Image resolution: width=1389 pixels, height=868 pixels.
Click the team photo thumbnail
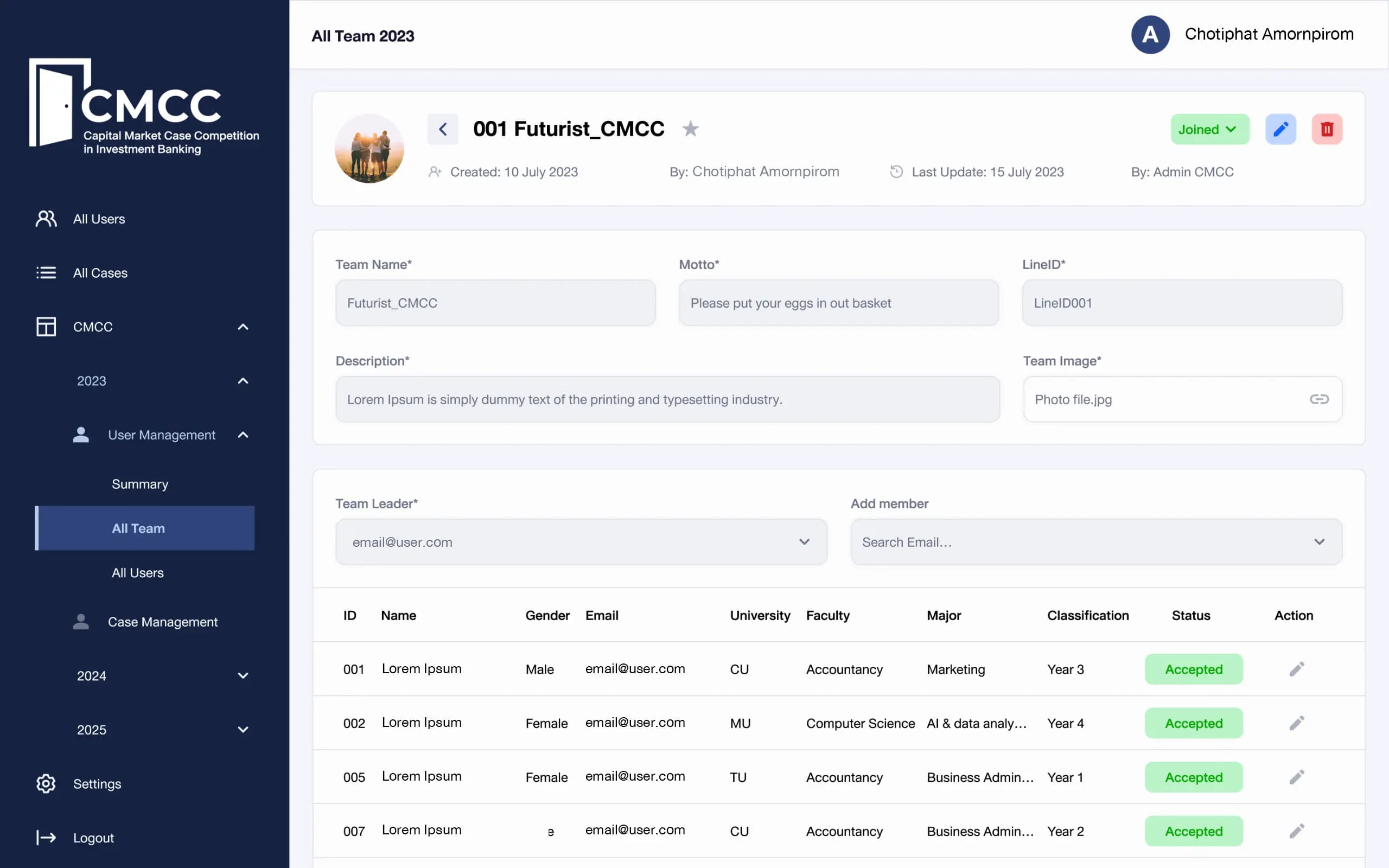click(x=369, y=149)
